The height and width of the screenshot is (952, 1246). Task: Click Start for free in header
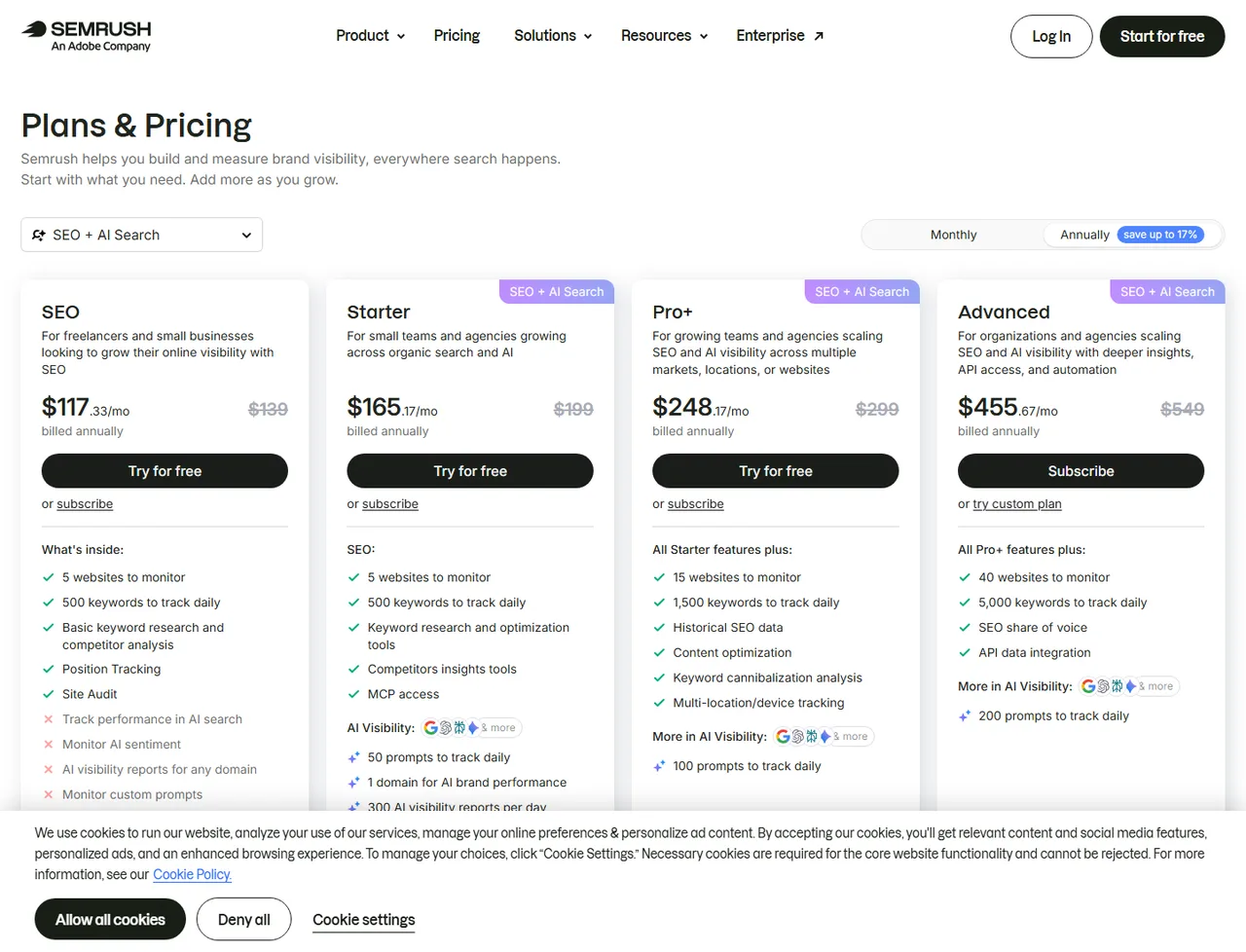tap(1162, 36)
